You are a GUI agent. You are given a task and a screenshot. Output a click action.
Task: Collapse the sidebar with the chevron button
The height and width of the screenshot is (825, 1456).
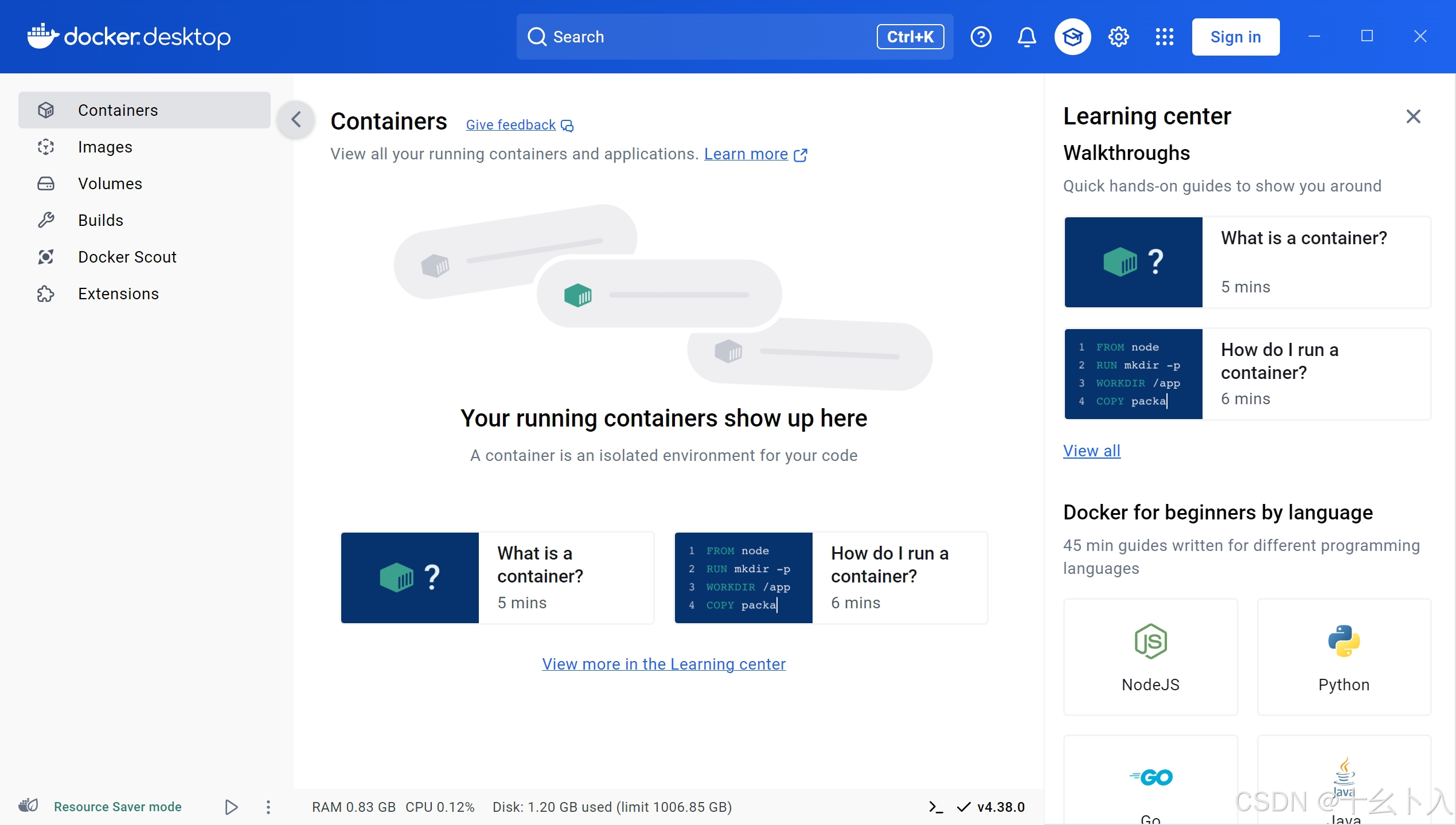pos(296,119)
